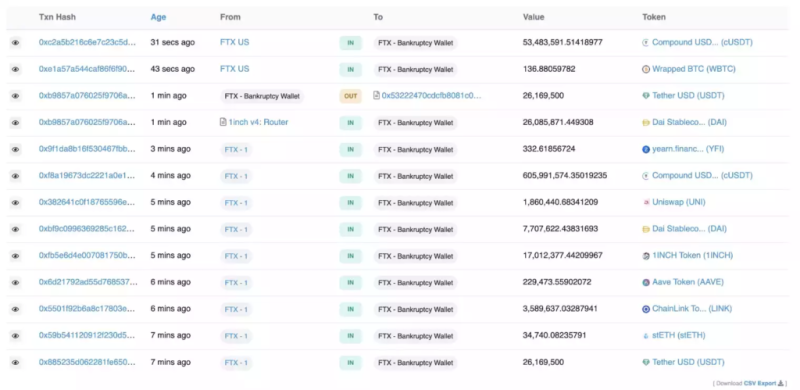Viewport: 800px width, 390px height.
Task: Click eye icon for 0xc2a5b216c6e7c23c5d row
Action: 15,43
